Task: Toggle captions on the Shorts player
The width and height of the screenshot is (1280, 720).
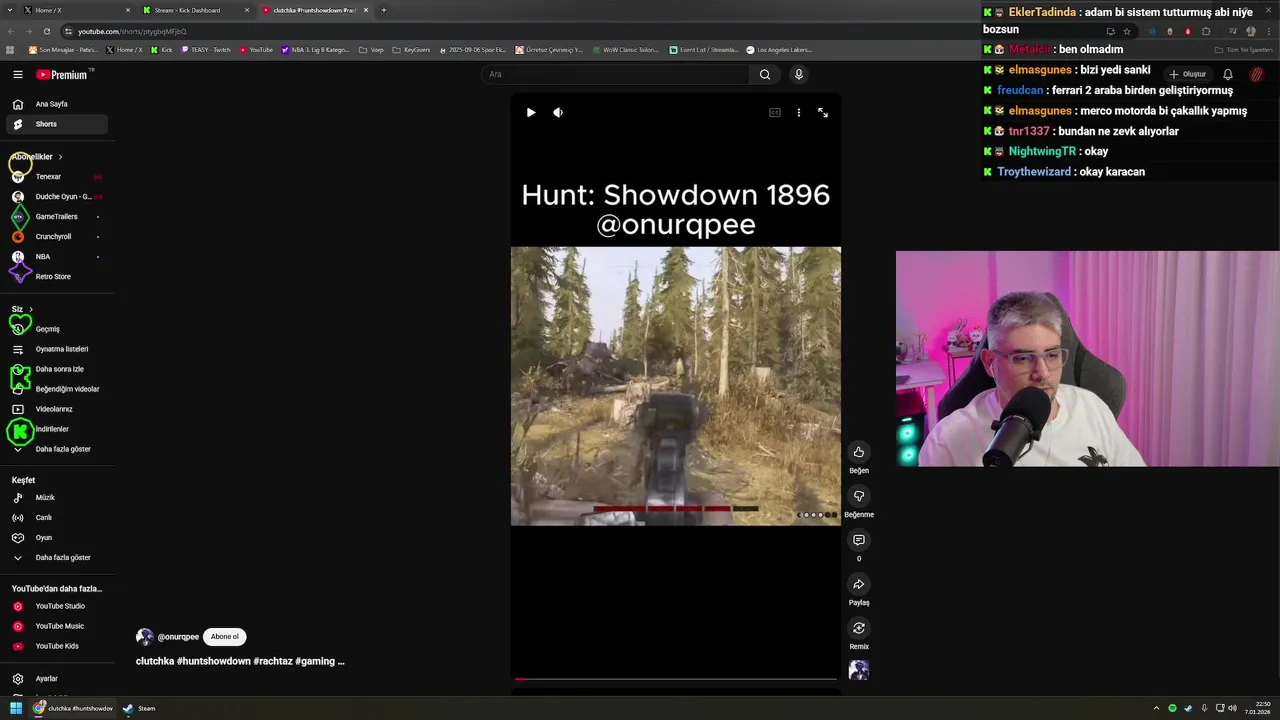Action: (774, 113)
